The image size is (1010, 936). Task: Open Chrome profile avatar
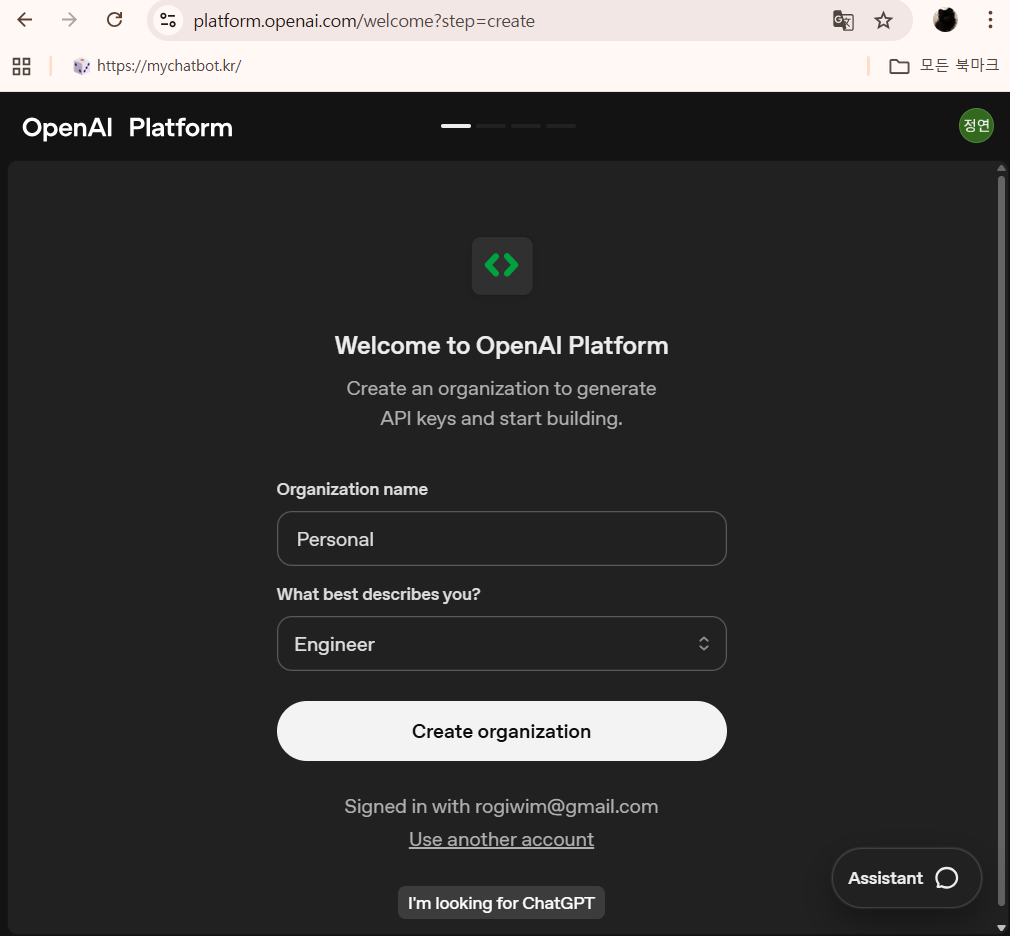pos(945,20)
